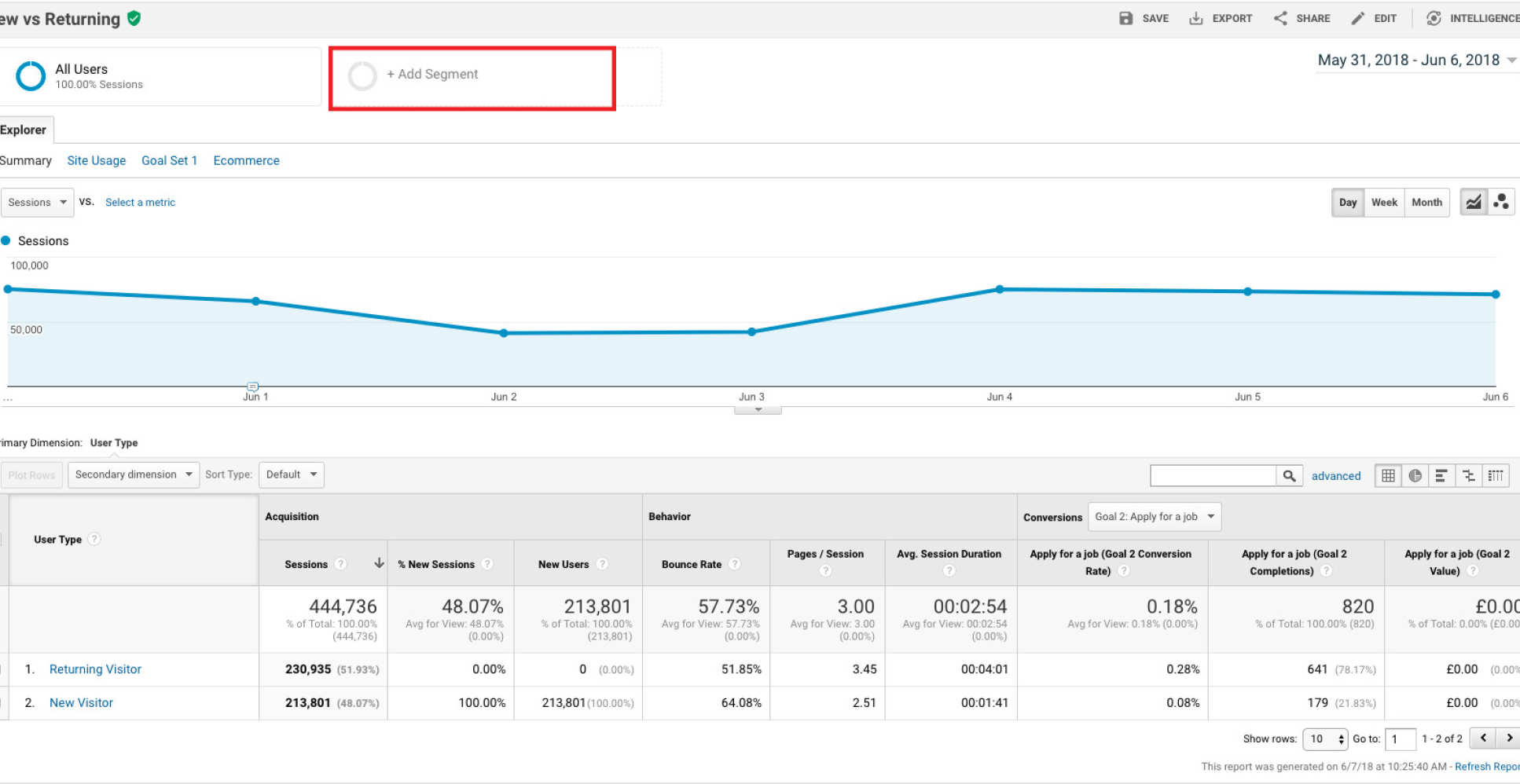Switch to performance bar view
The height and width of the screenshot is (784, 1520).
tap(1441, 475)
